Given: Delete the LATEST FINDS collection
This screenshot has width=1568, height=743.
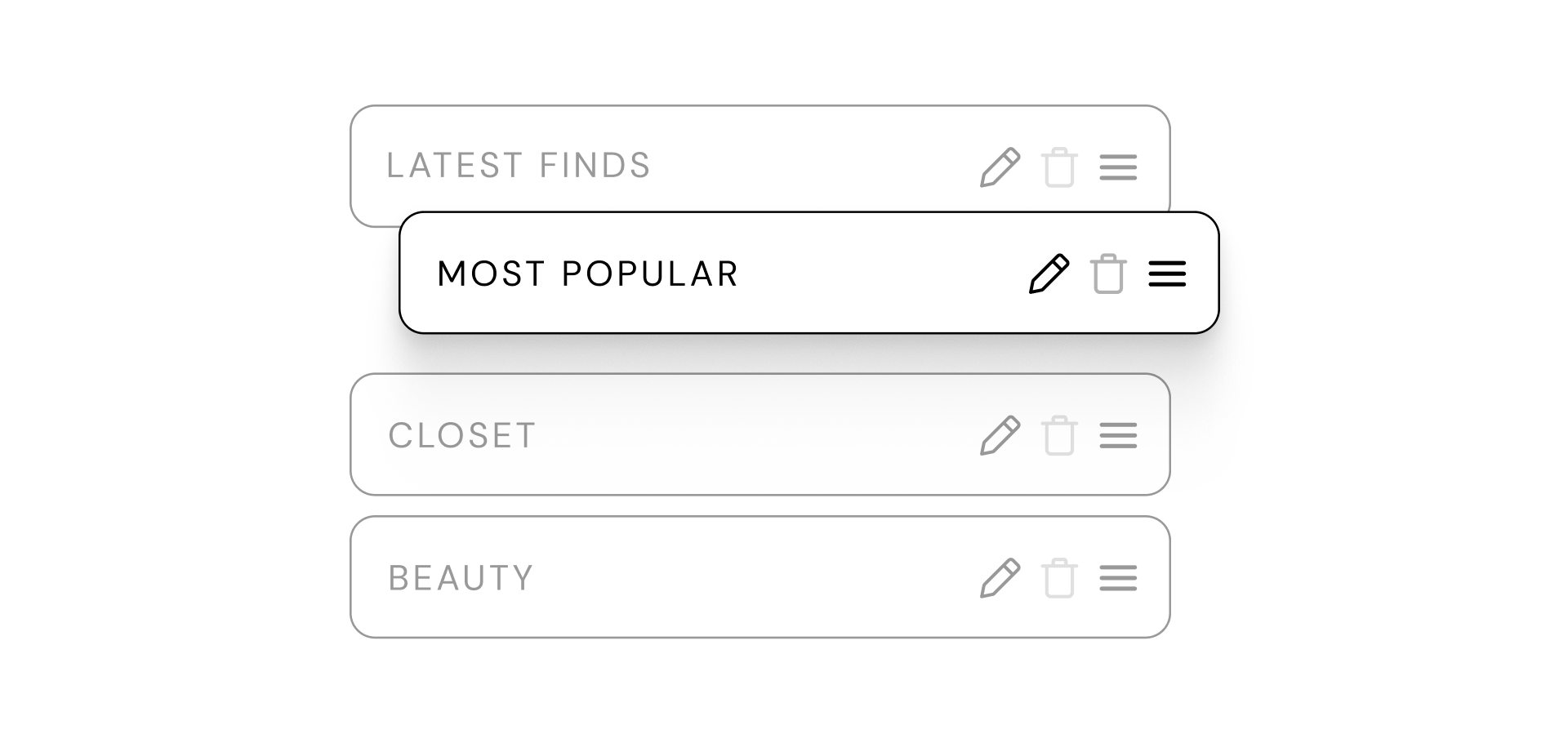Looking at the screenshot, I should click(x=1059, y=167).
